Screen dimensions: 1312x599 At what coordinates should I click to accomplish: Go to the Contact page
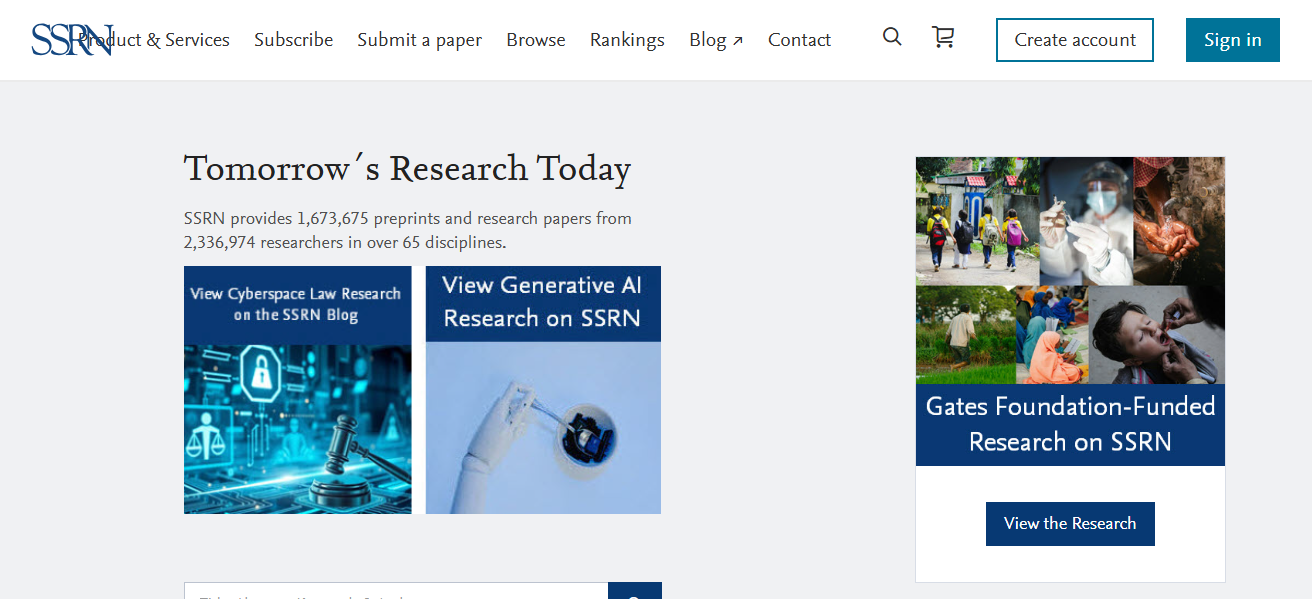799,40
